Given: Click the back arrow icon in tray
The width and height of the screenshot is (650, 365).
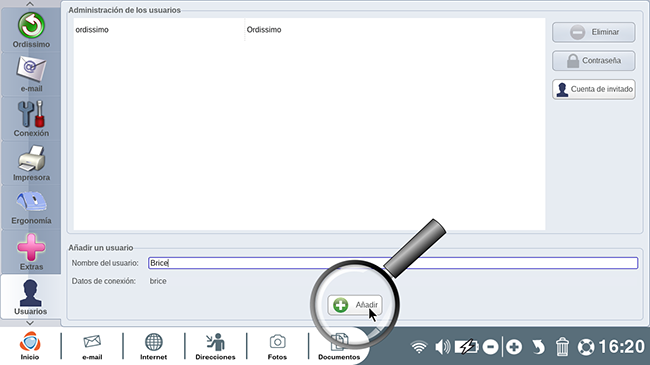Looking at the screenshot, I should click(x=538, y=347).
